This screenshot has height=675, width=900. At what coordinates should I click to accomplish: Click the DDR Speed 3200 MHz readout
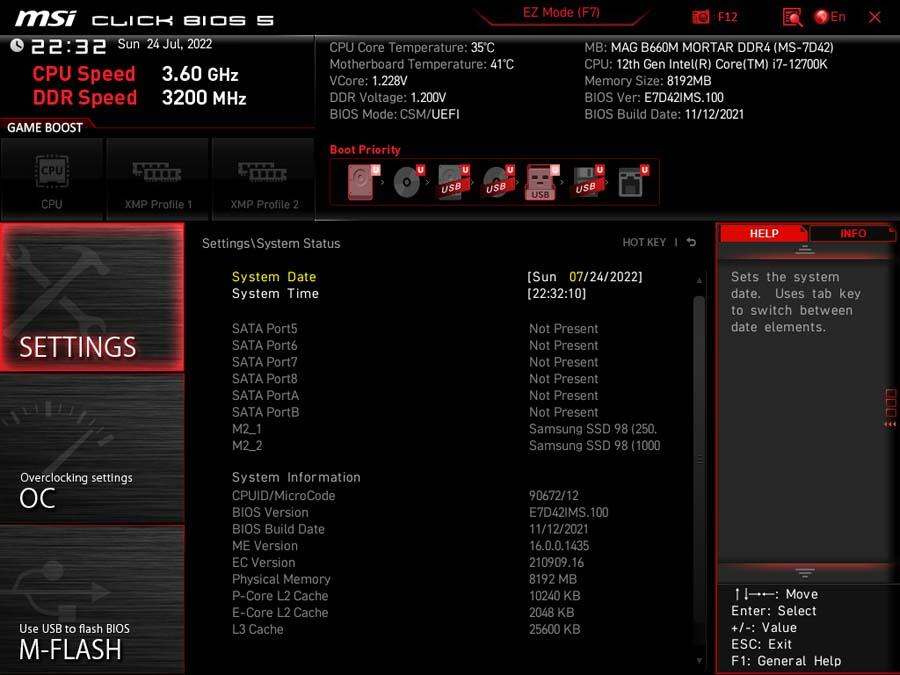point(139,98)
